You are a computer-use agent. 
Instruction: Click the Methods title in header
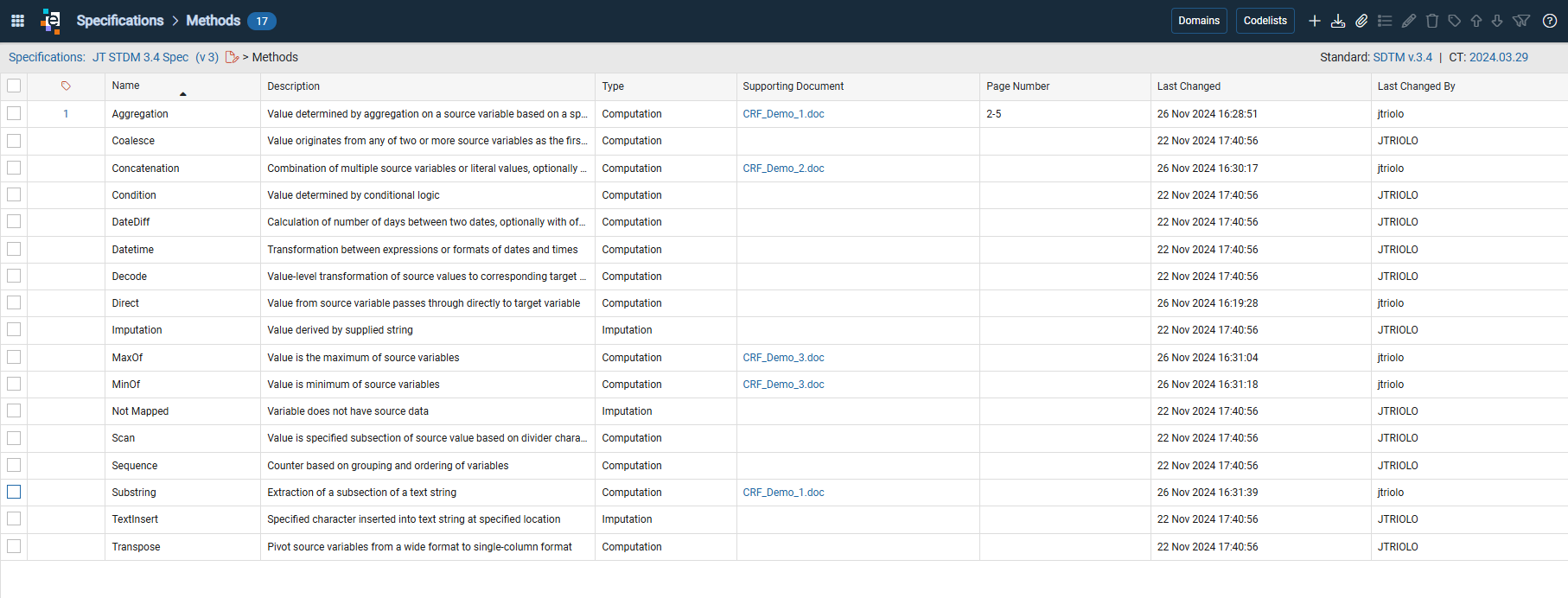click(214, 21)
